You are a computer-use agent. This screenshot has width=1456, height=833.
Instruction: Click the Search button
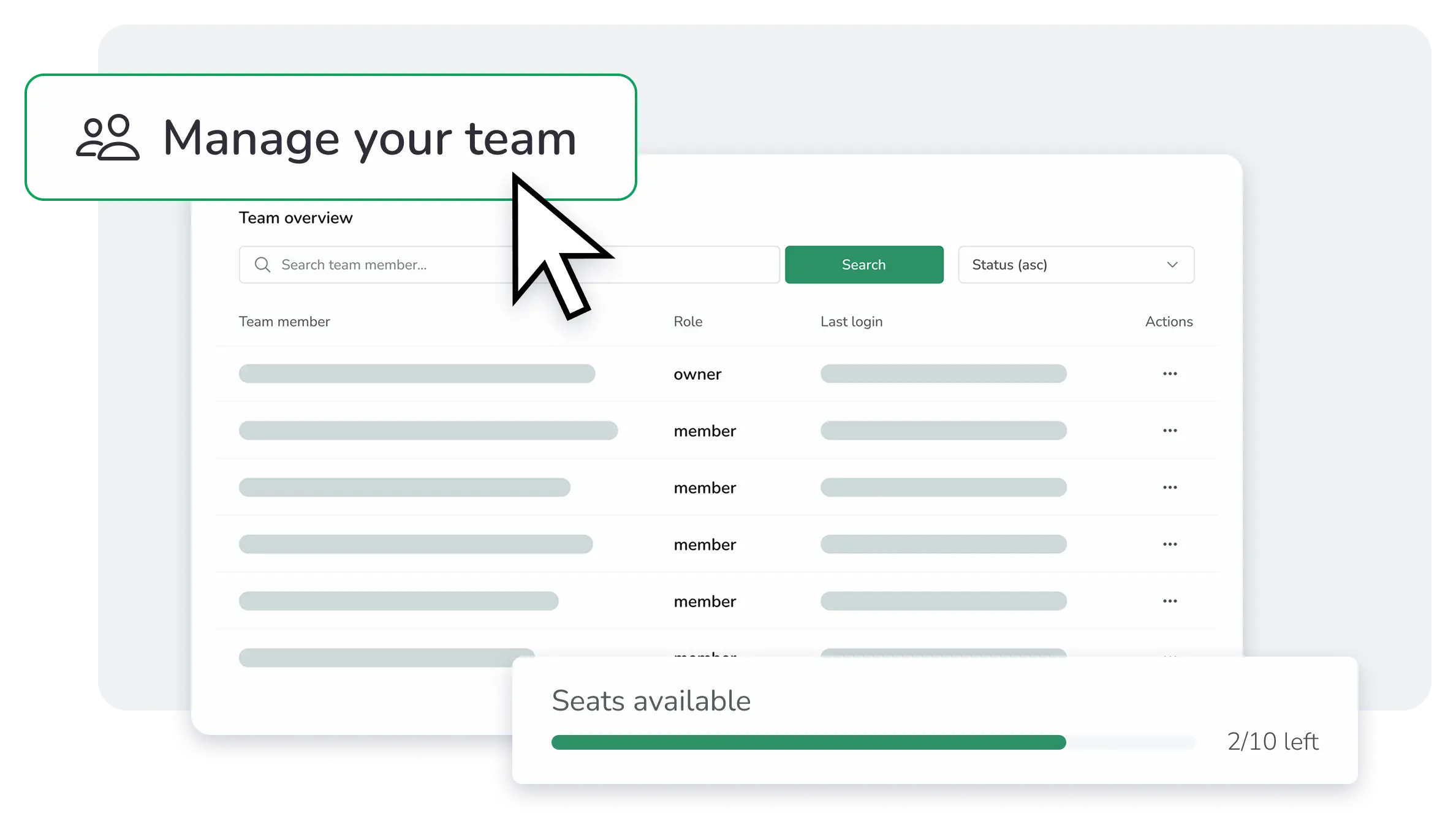[863, 265]
